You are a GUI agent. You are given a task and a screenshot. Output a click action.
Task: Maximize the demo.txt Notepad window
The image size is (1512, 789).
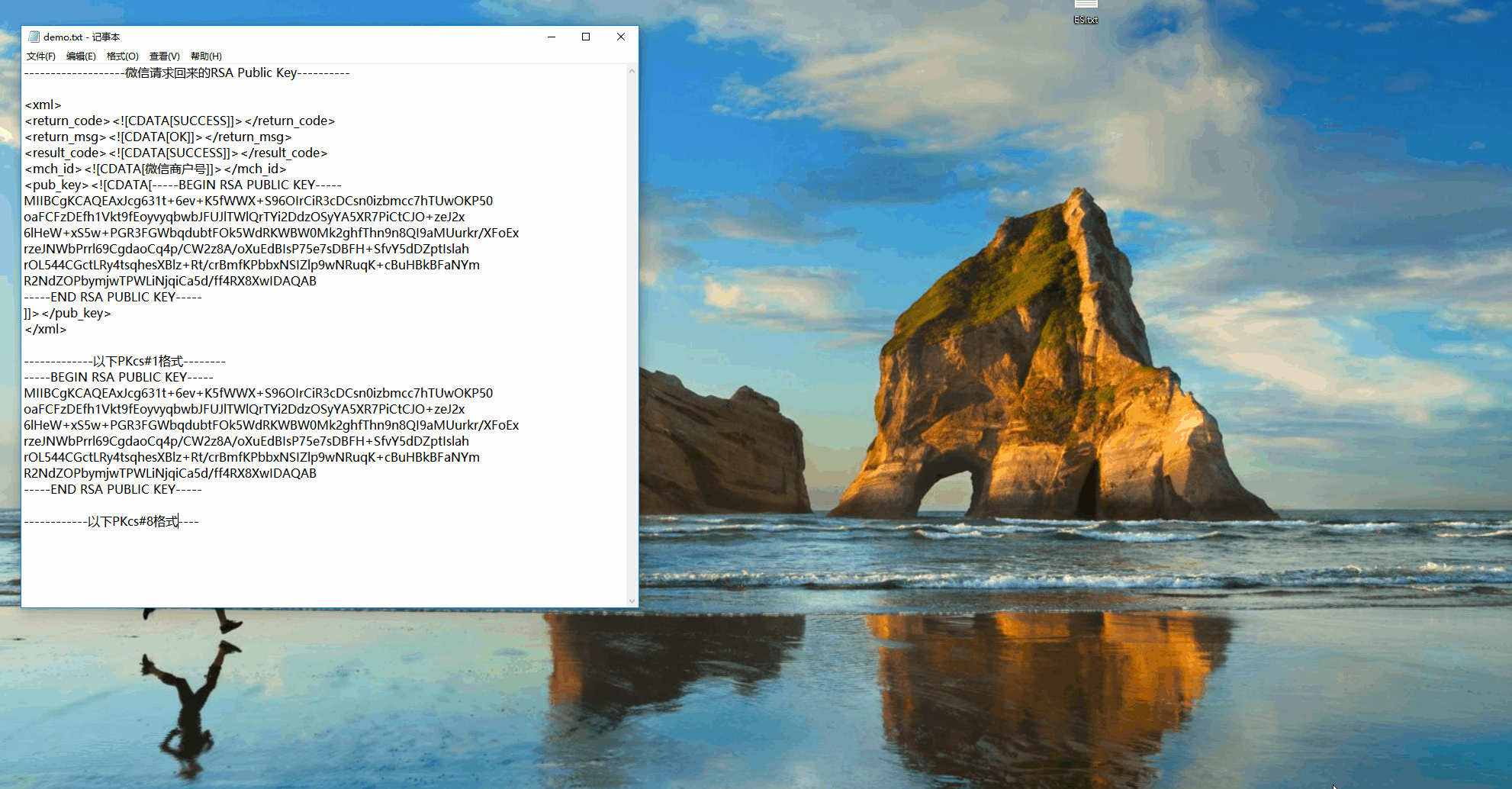point(586,37)
